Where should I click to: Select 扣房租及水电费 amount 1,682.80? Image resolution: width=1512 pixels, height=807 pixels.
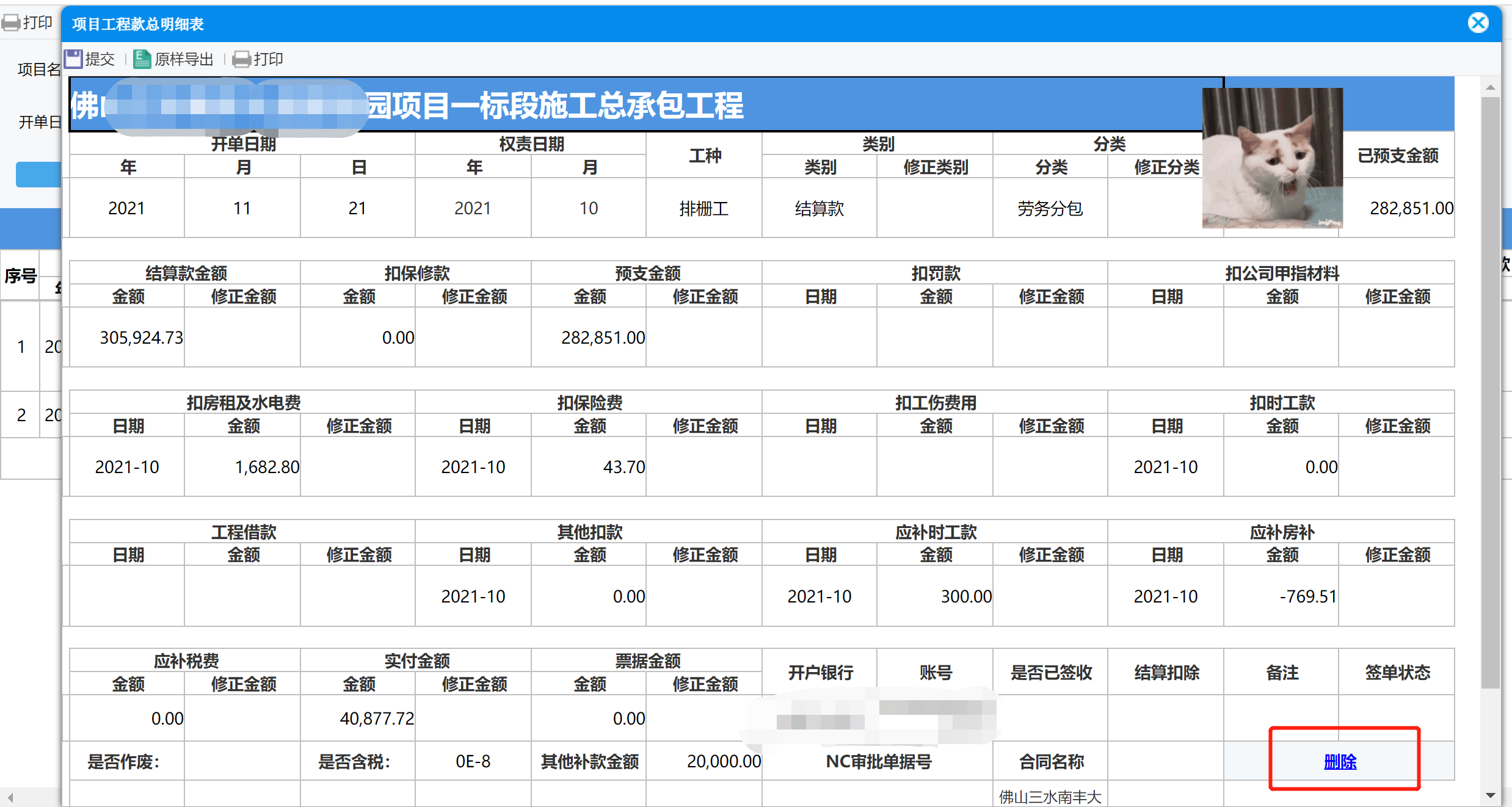(267, 467)
